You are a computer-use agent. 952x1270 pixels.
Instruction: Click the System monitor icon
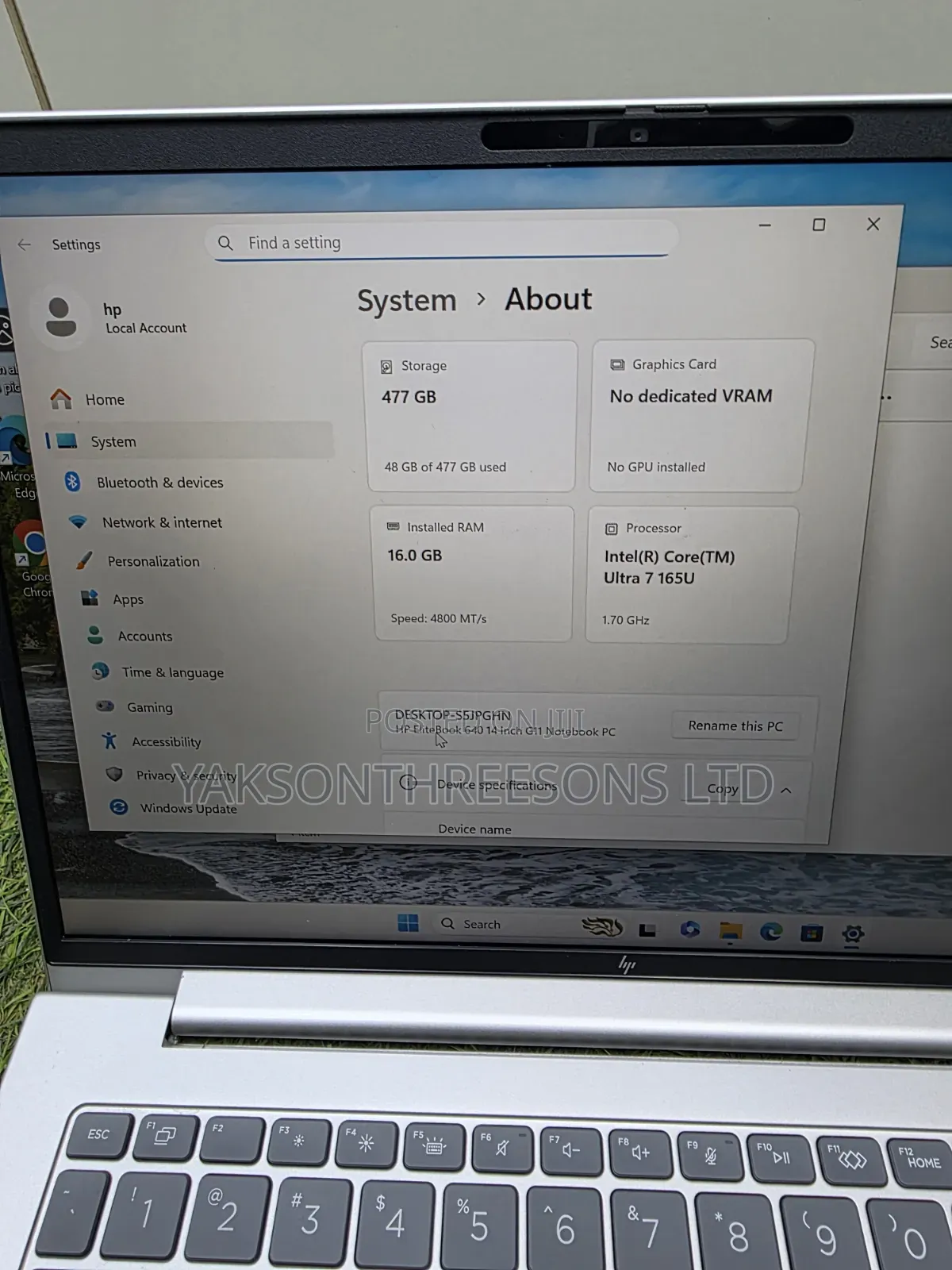pyautogui.click(x=67, y=441)
